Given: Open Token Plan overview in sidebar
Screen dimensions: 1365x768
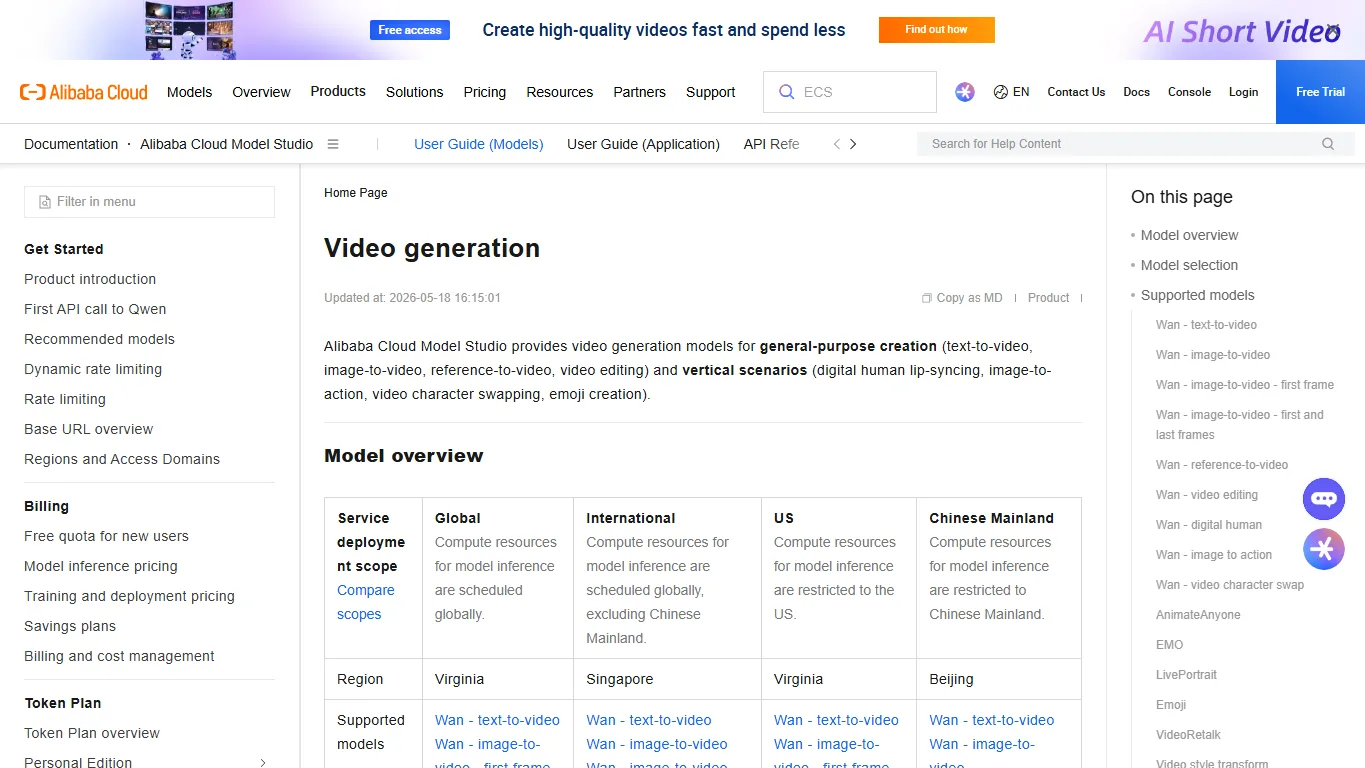Looking at the screenshot, I should coord(92,733).
